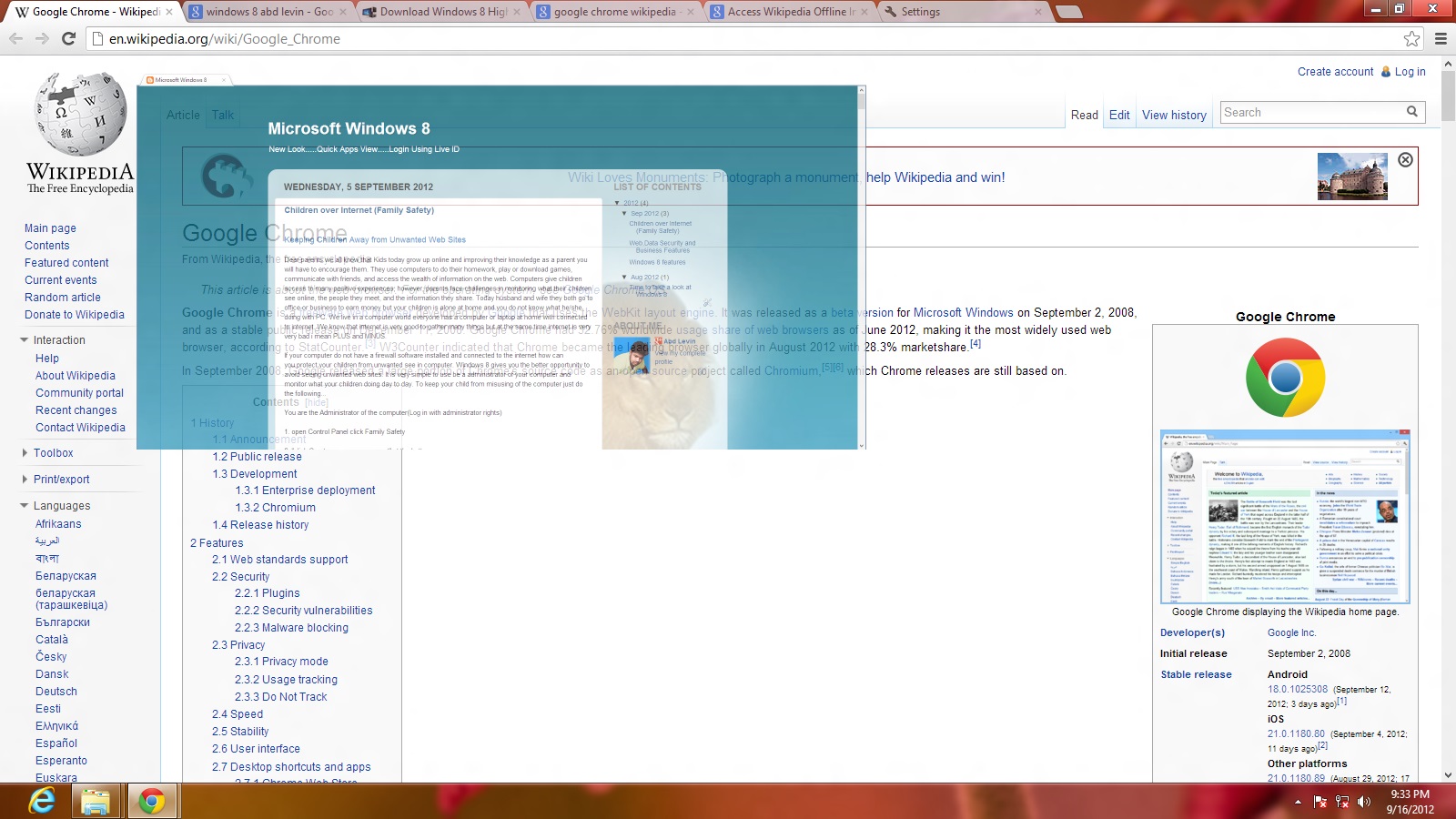The image size is (1456, 819).
Task: Close the Settings tab via its X
Action: point(1037,12)
